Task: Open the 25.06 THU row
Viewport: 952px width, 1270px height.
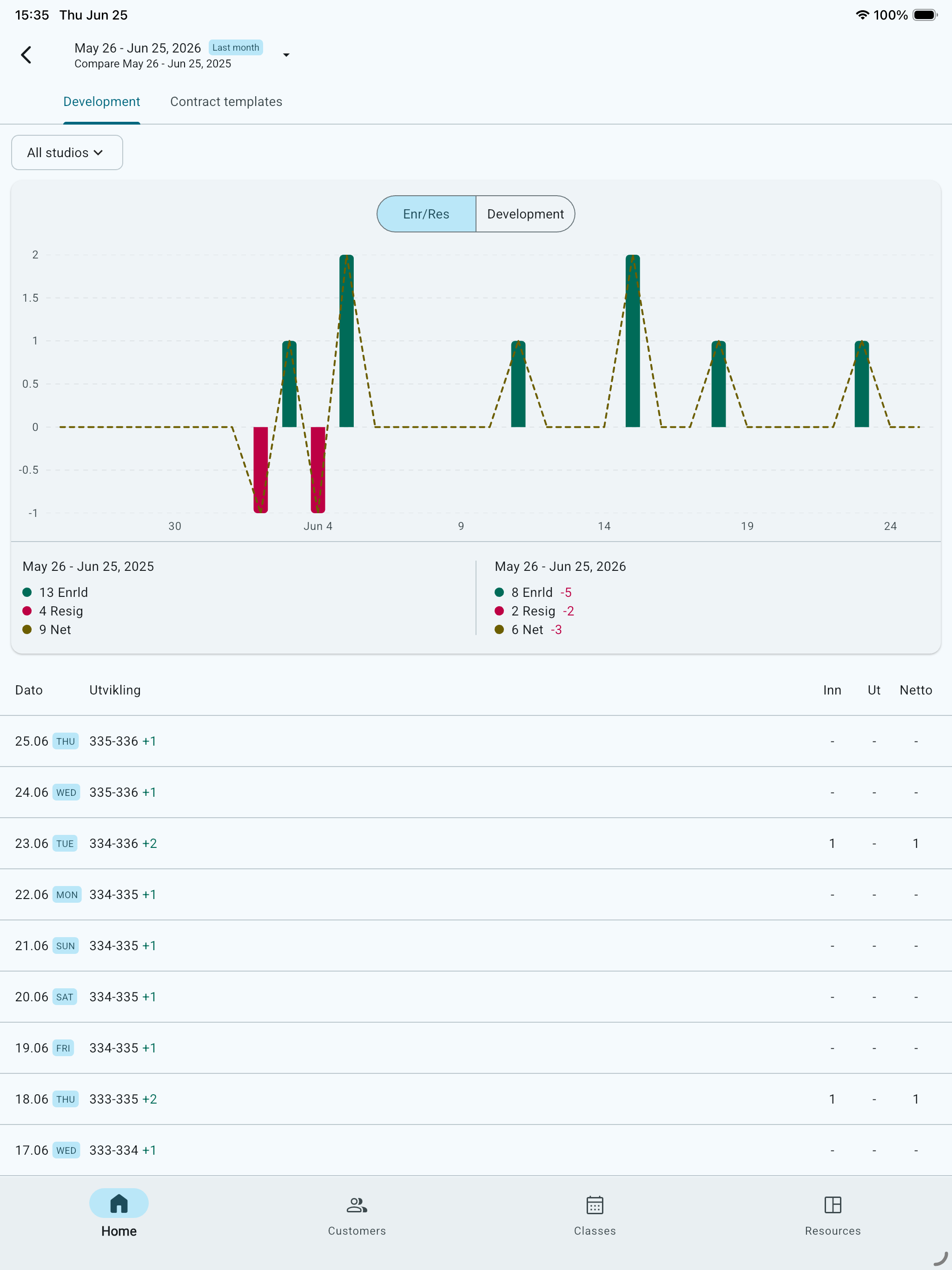Action: click(x=476, y=741)
